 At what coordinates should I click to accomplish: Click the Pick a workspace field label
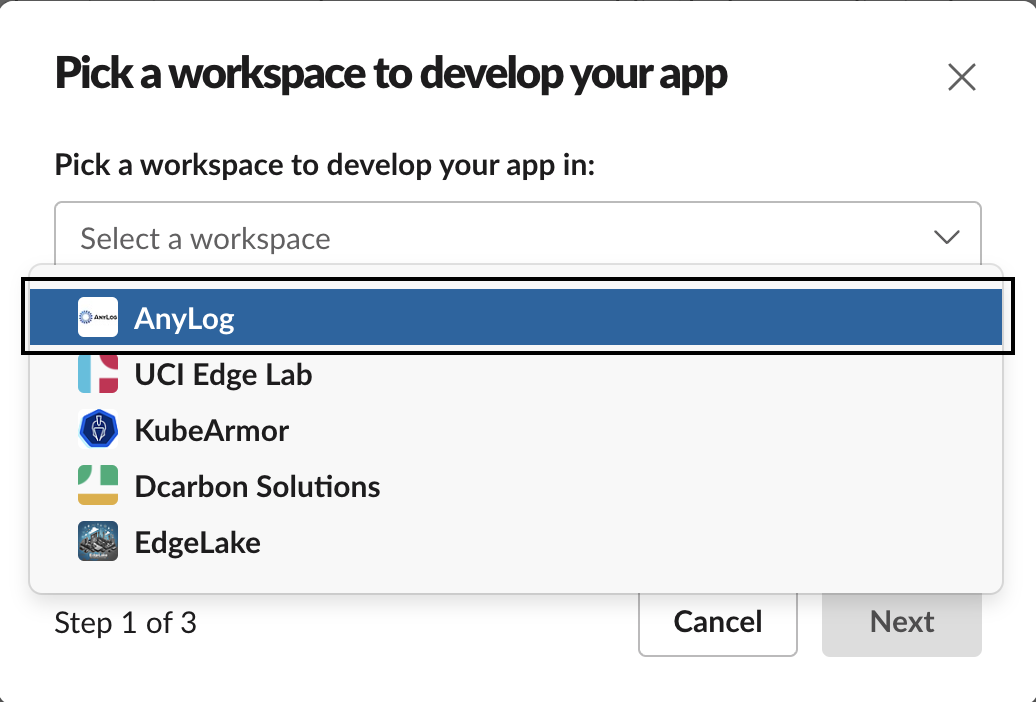(325, 165)
